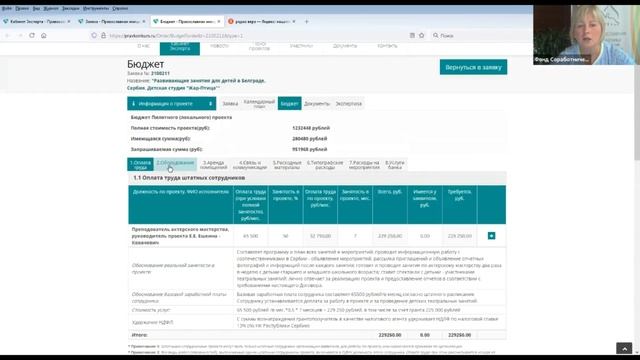Open Кабинет Эксперта in site navigation
Image resolution: width=640 pixels, height=360 pixels.
pyautogui.click(x=180, y=48)
